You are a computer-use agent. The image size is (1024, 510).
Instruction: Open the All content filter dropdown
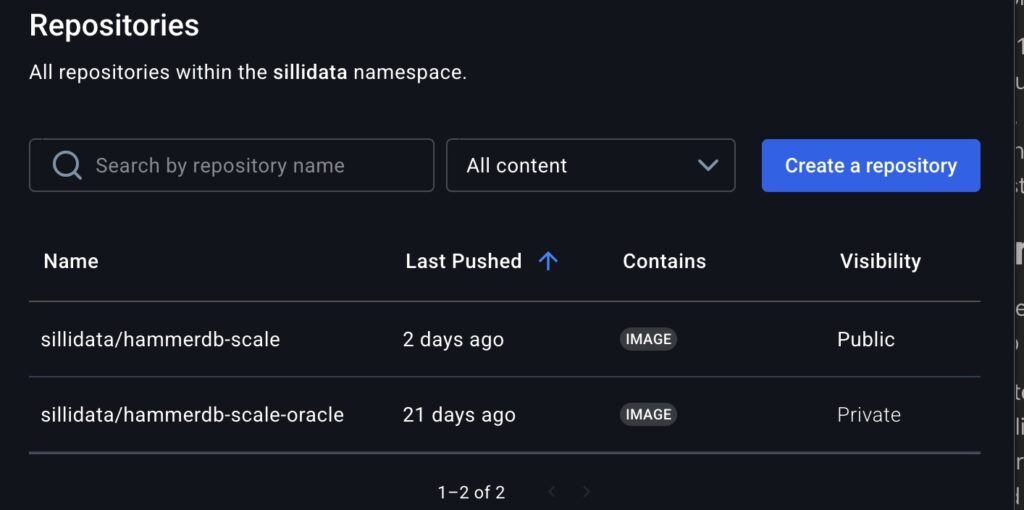(x=590, y=165)
